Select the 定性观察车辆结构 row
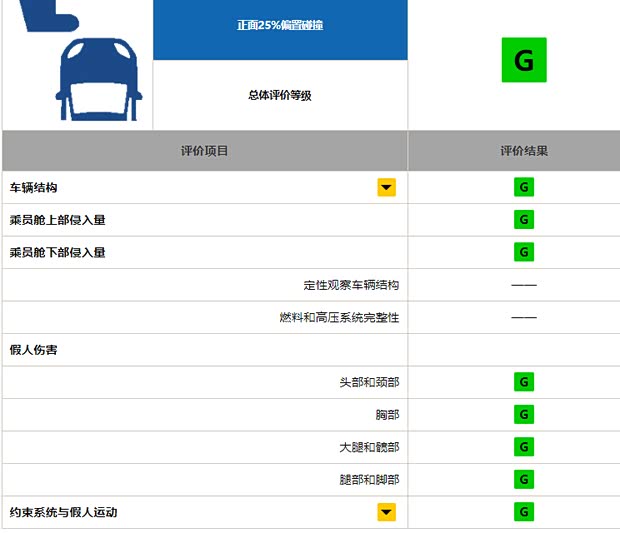The height and width of the screenshot is (533, 620). tap(351, 285)
